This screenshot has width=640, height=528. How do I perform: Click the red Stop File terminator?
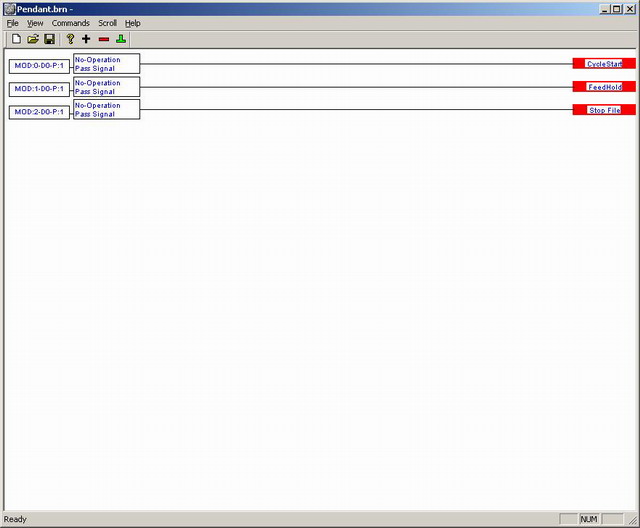click(x=604, y=110)
